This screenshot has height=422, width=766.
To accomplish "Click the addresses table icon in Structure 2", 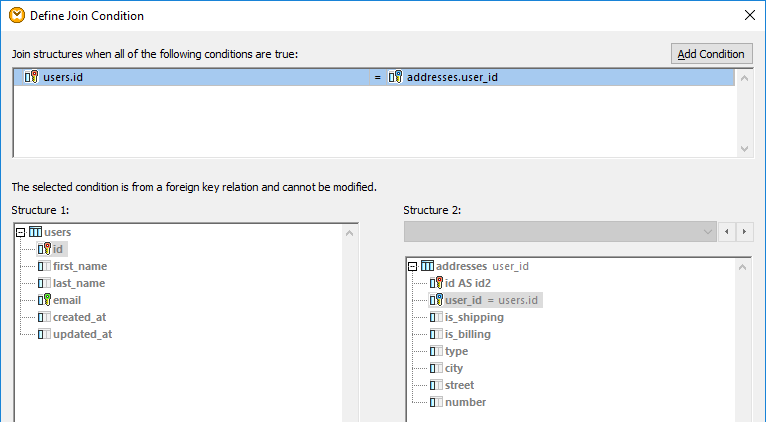I will coord(427,266).
